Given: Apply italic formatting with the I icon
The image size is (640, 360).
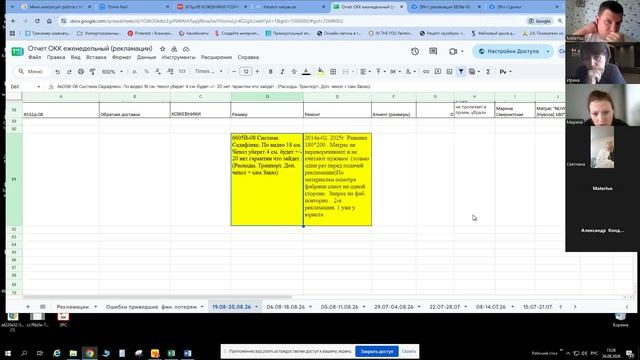Looking at the screenshot, I should tap(282, 71).
